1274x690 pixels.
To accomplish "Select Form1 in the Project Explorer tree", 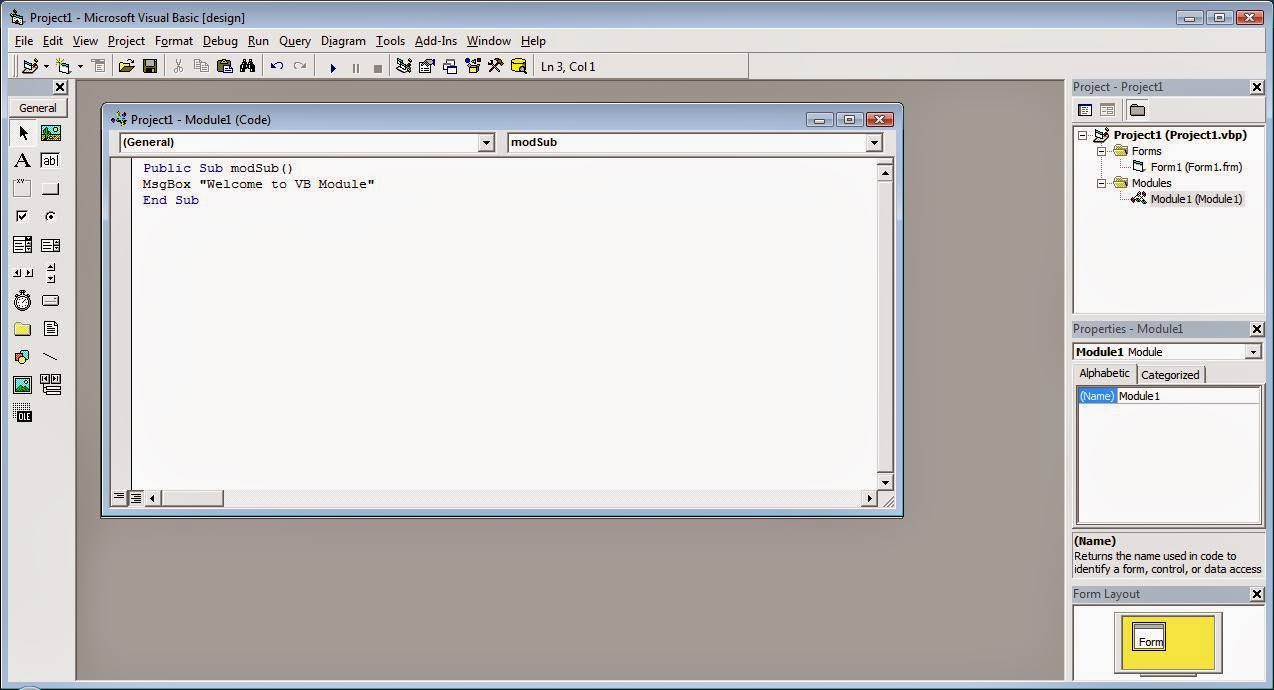I will (x=1195, y=167).
